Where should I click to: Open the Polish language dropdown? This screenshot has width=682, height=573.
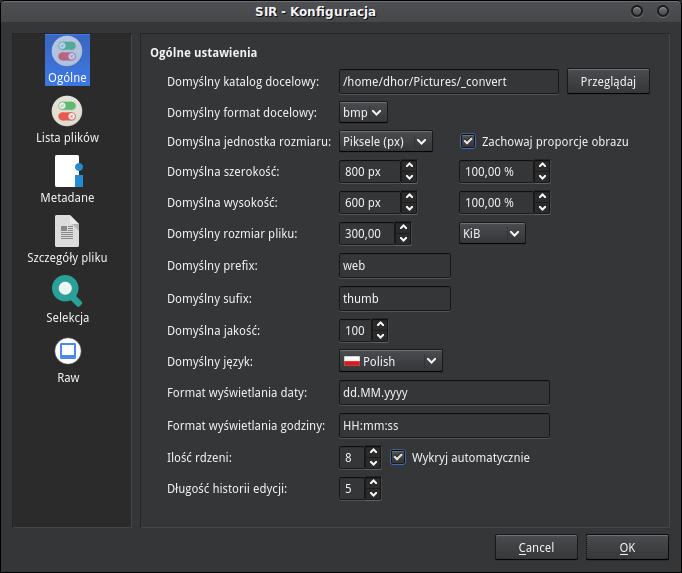click(x=391, y=361)
